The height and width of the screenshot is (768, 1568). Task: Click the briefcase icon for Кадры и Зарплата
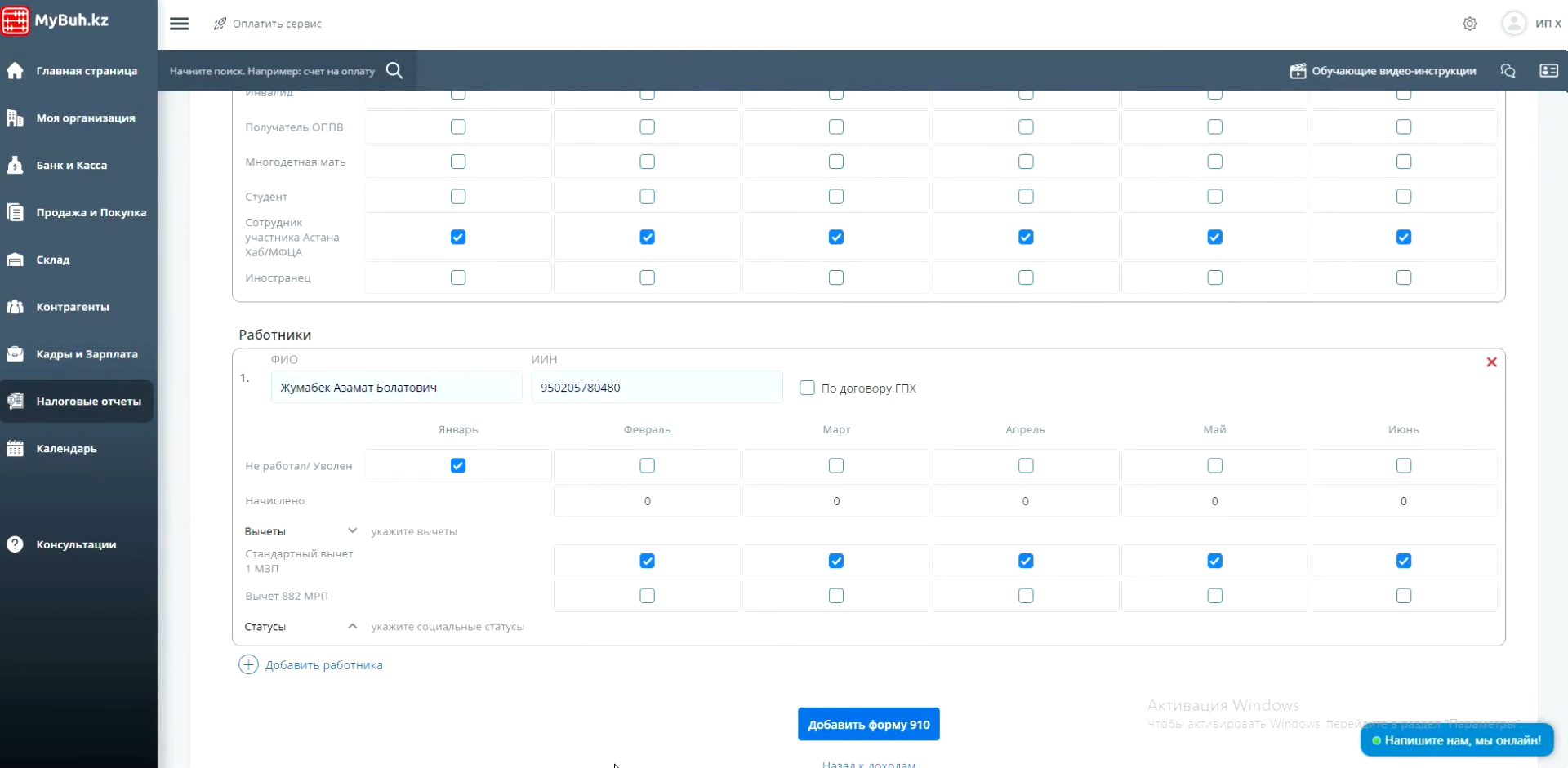pyautogui.click(x=15, y=354)
